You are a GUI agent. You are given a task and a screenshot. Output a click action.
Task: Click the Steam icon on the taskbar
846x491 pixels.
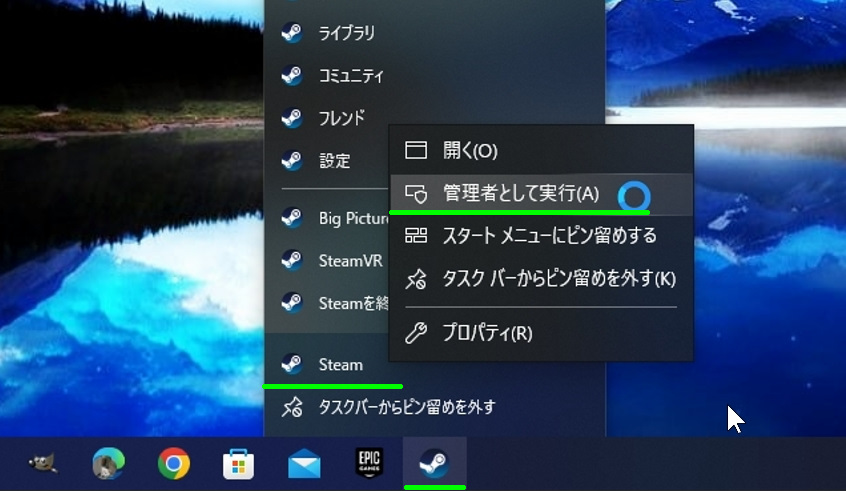coord(434,463)
